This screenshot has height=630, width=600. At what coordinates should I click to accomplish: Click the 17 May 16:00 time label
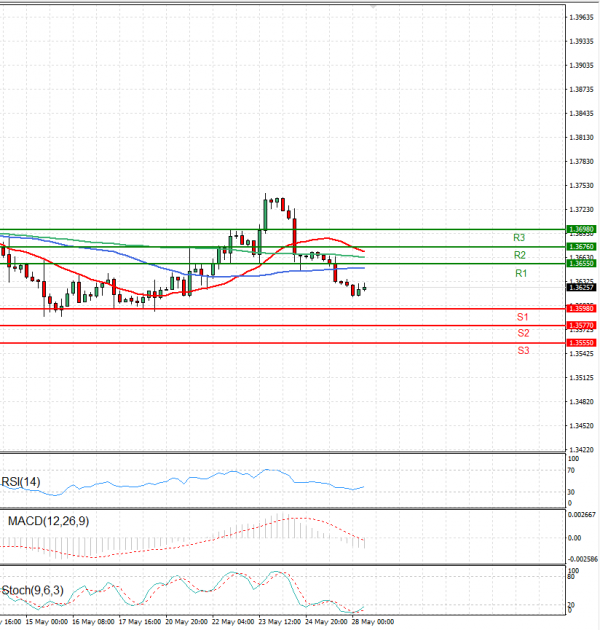click(140, 622)
